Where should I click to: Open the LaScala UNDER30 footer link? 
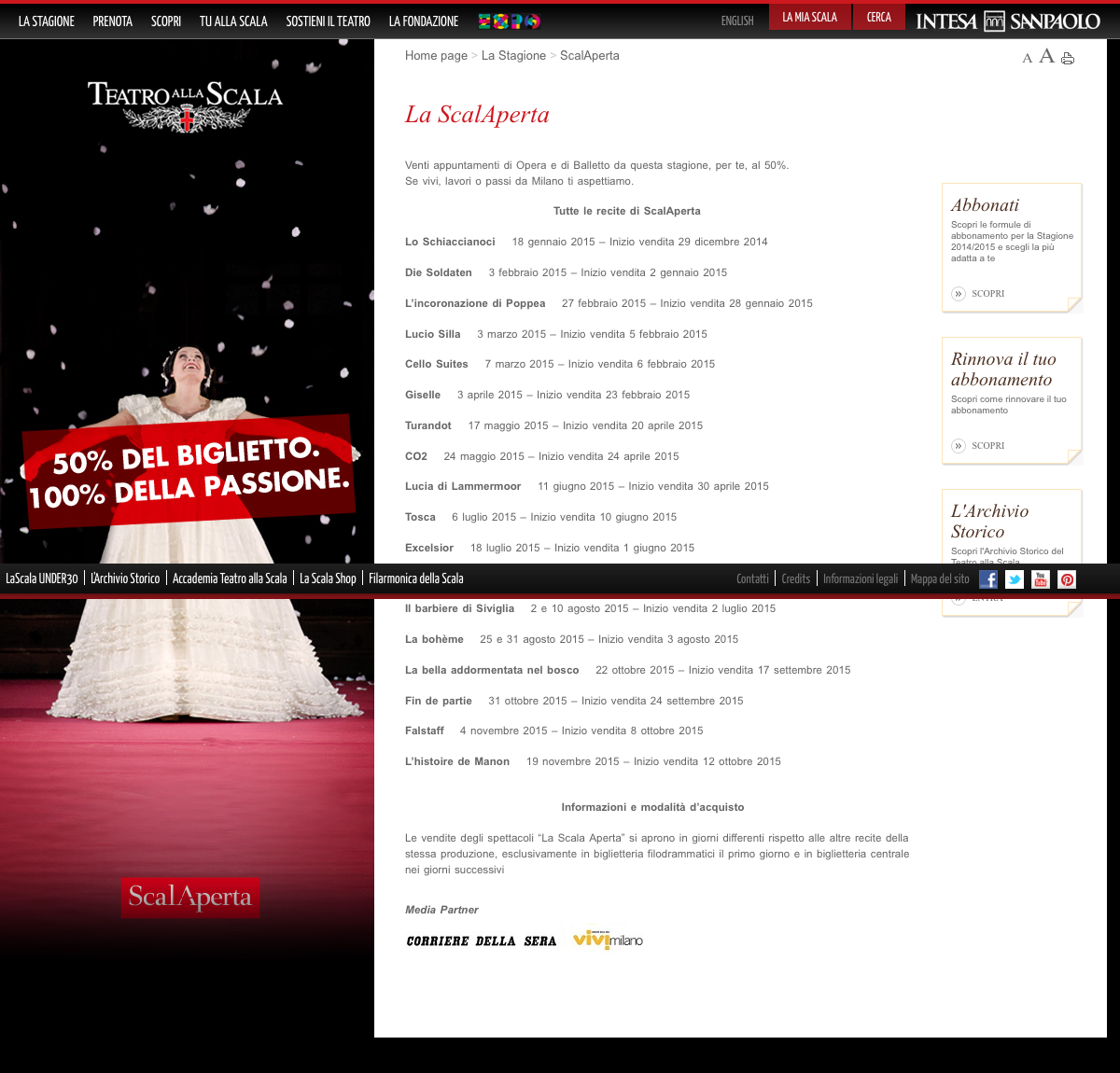(x=42, y=578)
